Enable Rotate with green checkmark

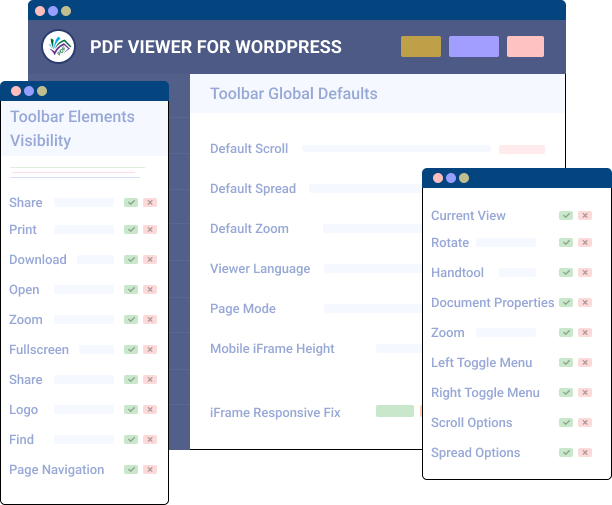566,242
